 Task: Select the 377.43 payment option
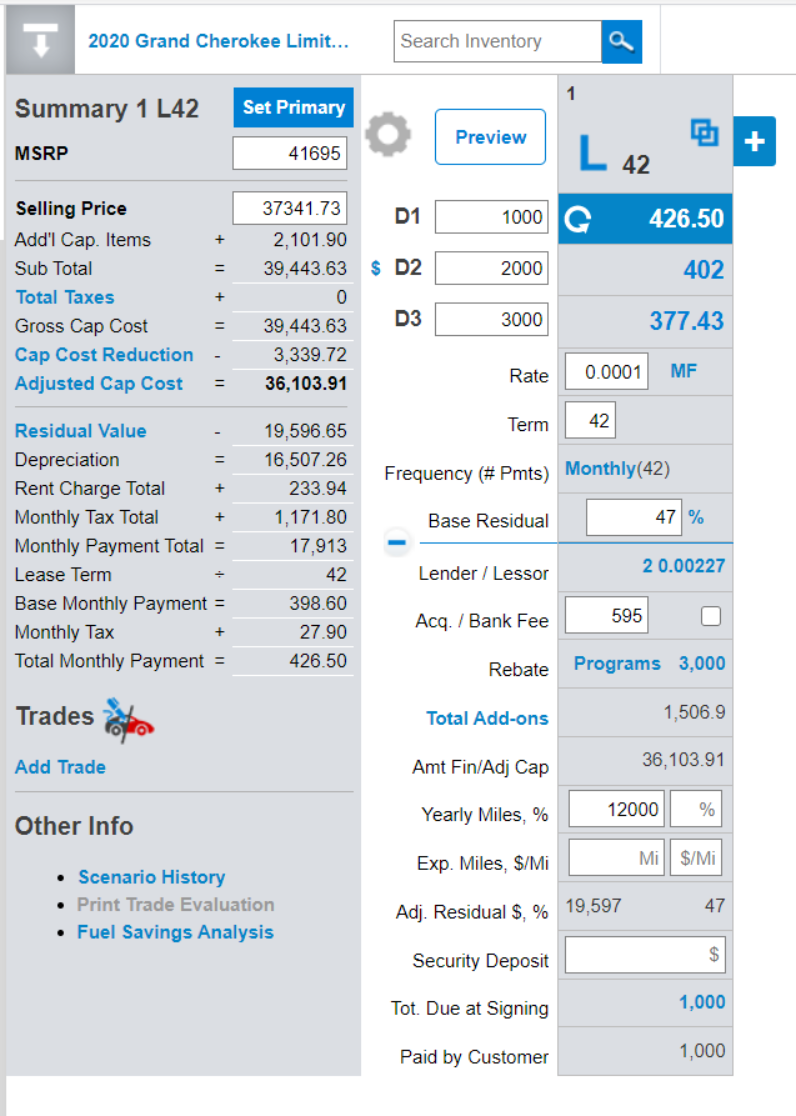pyautogui.click(x=686, y=321)
